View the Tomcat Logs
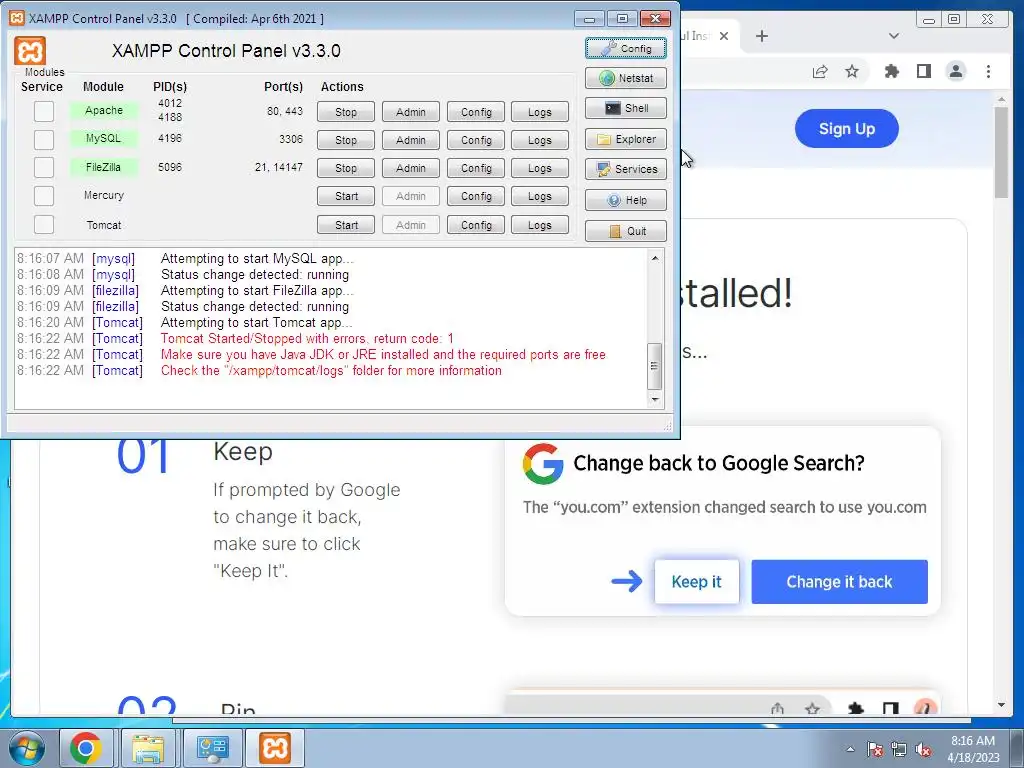The width and height of the screenshot is (1024, 768). [x=540, y=225]
